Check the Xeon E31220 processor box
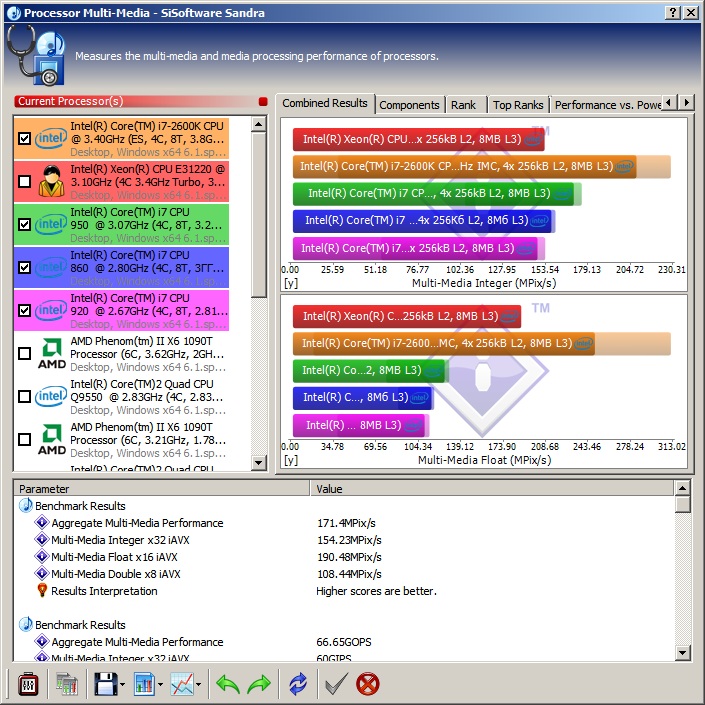This screenshot has height=705, width=705. pos(25,181)
